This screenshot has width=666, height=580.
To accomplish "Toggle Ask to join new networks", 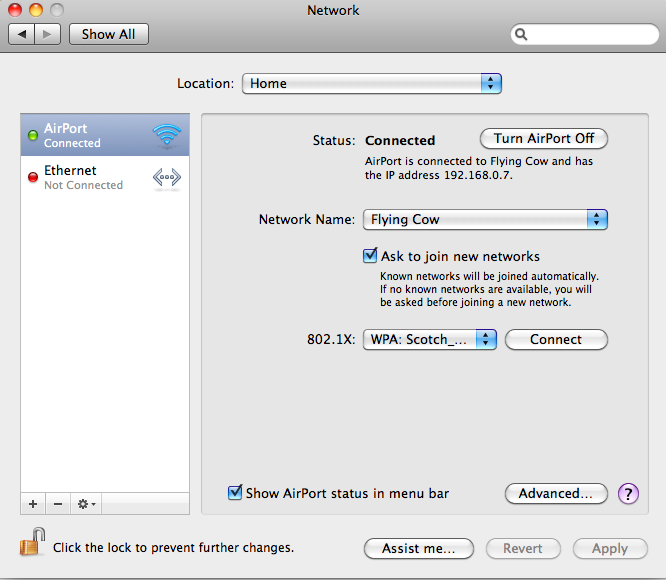I will tap(370, 256).
